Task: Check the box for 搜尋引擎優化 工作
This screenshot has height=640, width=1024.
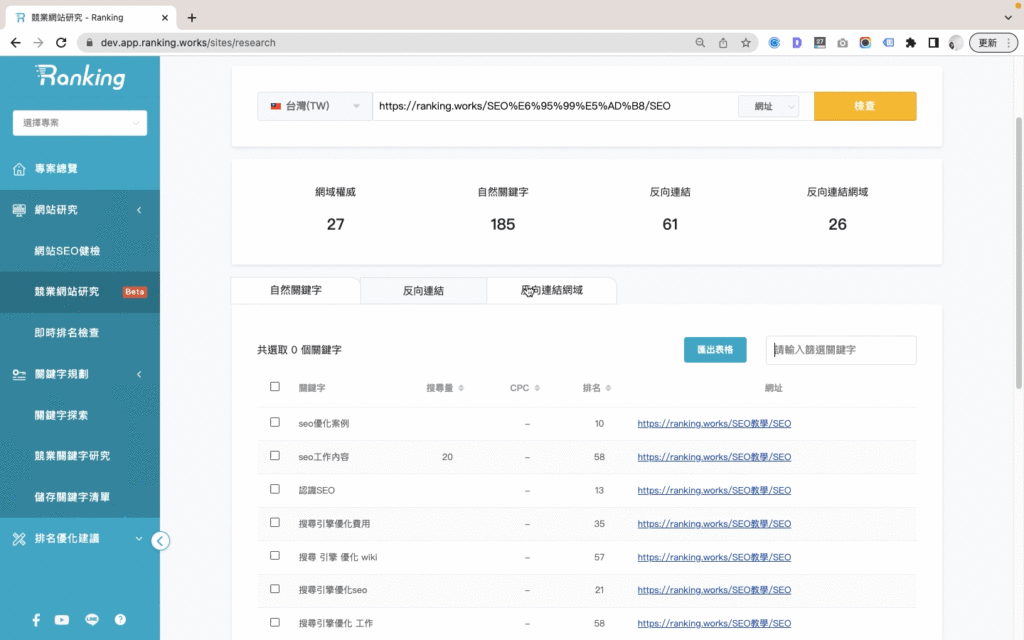Action: pyautogui.click(x=275, y=622)
